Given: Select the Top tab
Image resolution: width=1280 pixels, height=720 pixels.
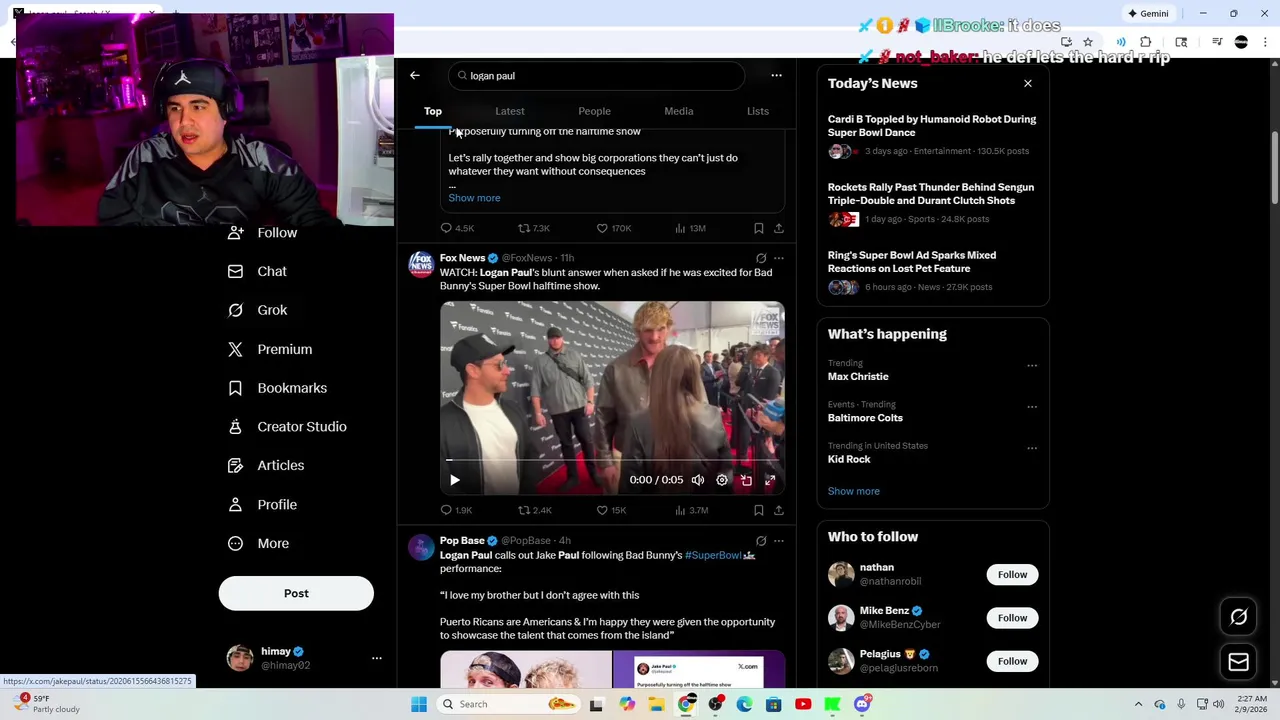Looking at the screenshot, I should click(433, 111).
